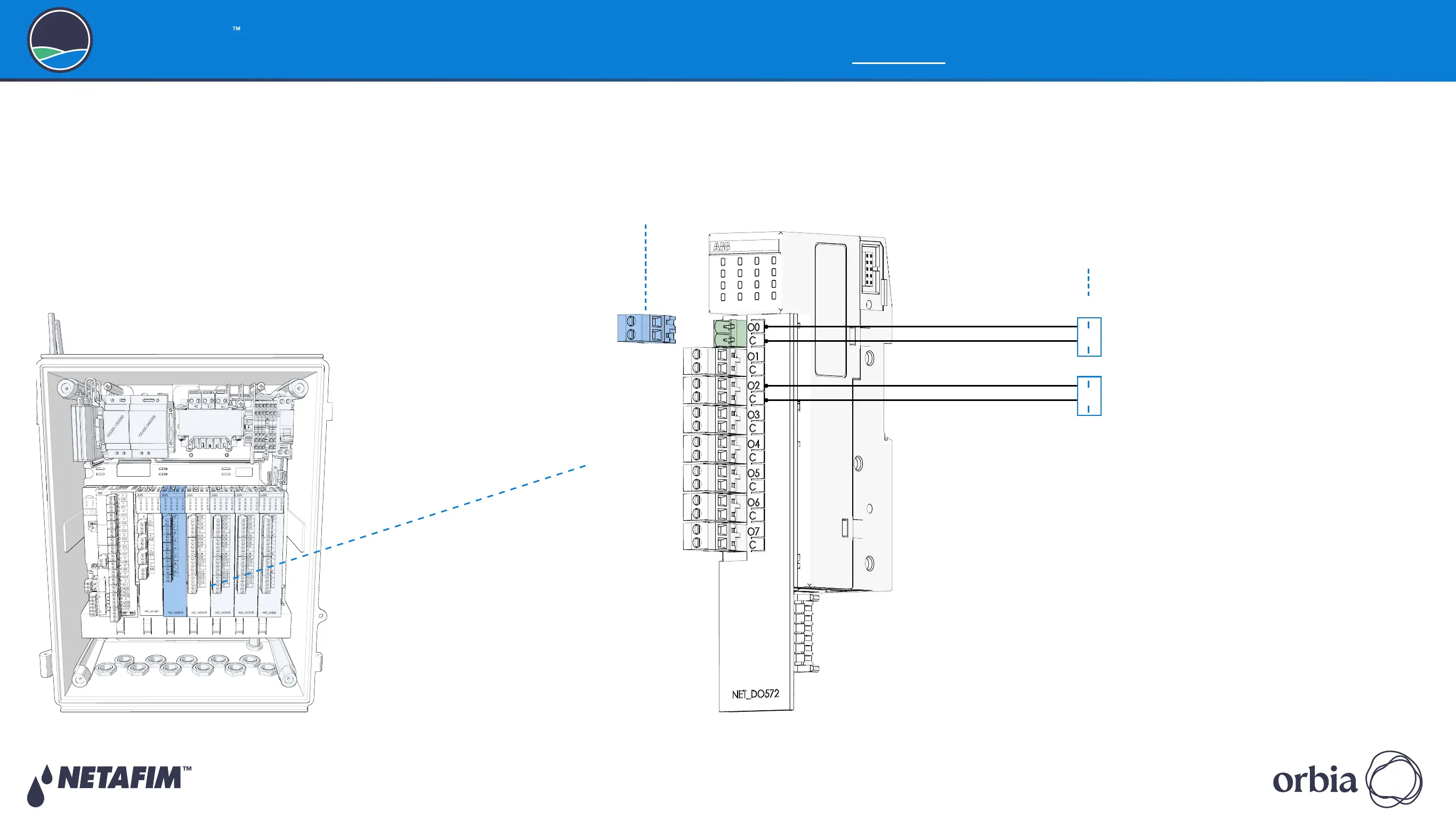This screenshot has width=1456, height=819.
Task: Click the LED indicator grid on the module
Action: point(748,279)
